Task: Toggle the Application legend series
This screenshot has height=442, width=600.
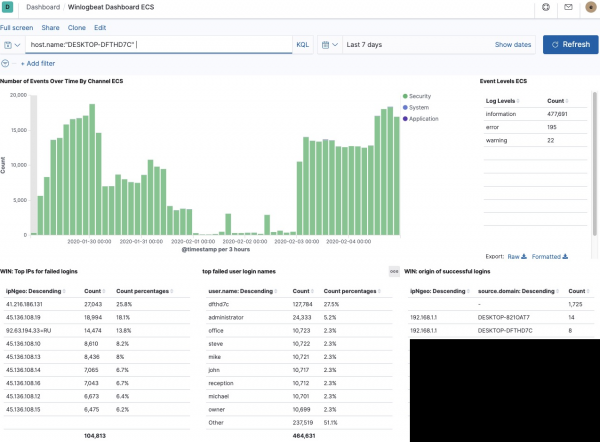Action: coord(421,118)
